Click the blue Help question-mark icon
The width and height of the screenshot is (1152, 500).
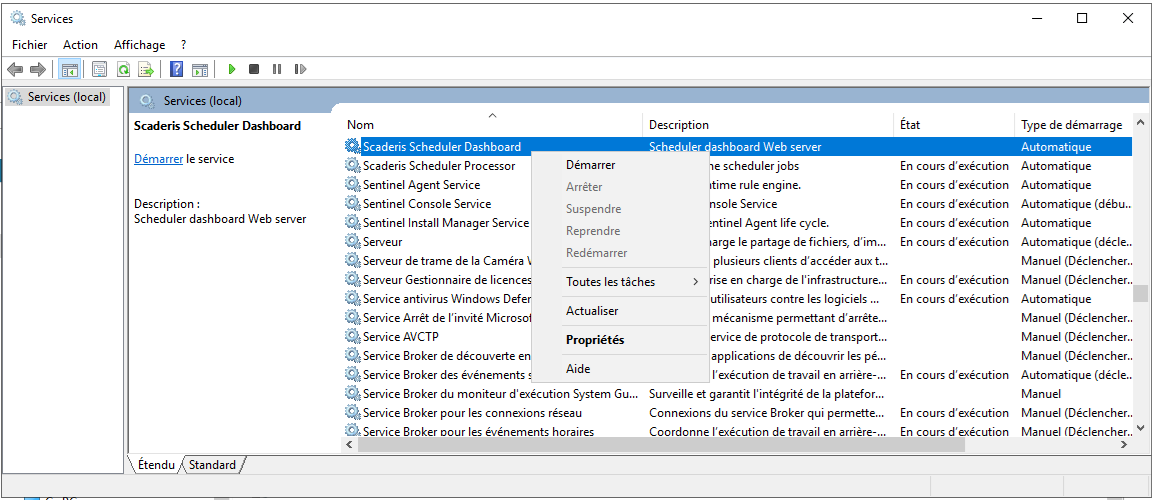tap(176, 69)
